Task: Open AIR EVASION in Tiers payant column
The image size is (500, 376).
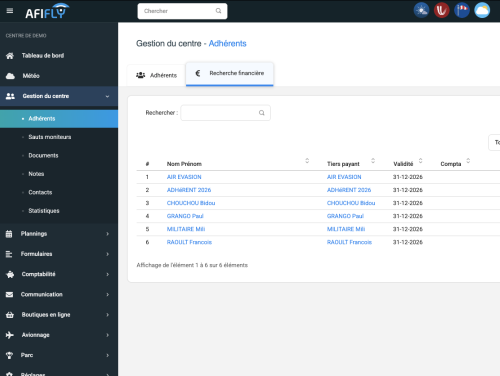Action: pyautogui.click(x=344, y=177)
